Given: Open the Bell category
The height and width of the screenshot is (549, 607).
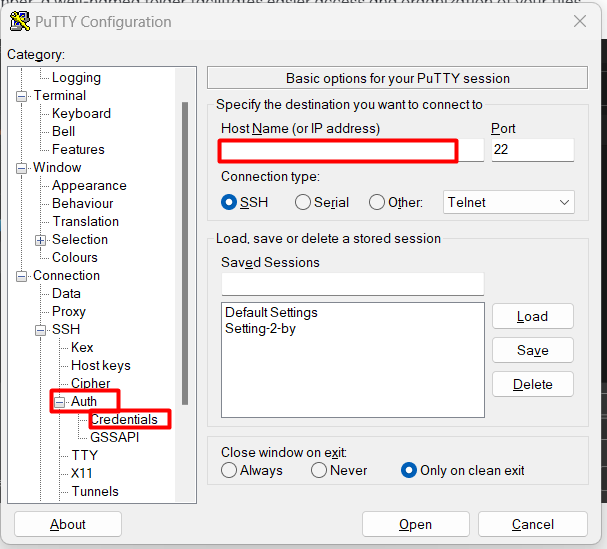Looking at the screenshot, I should [63, 131].
